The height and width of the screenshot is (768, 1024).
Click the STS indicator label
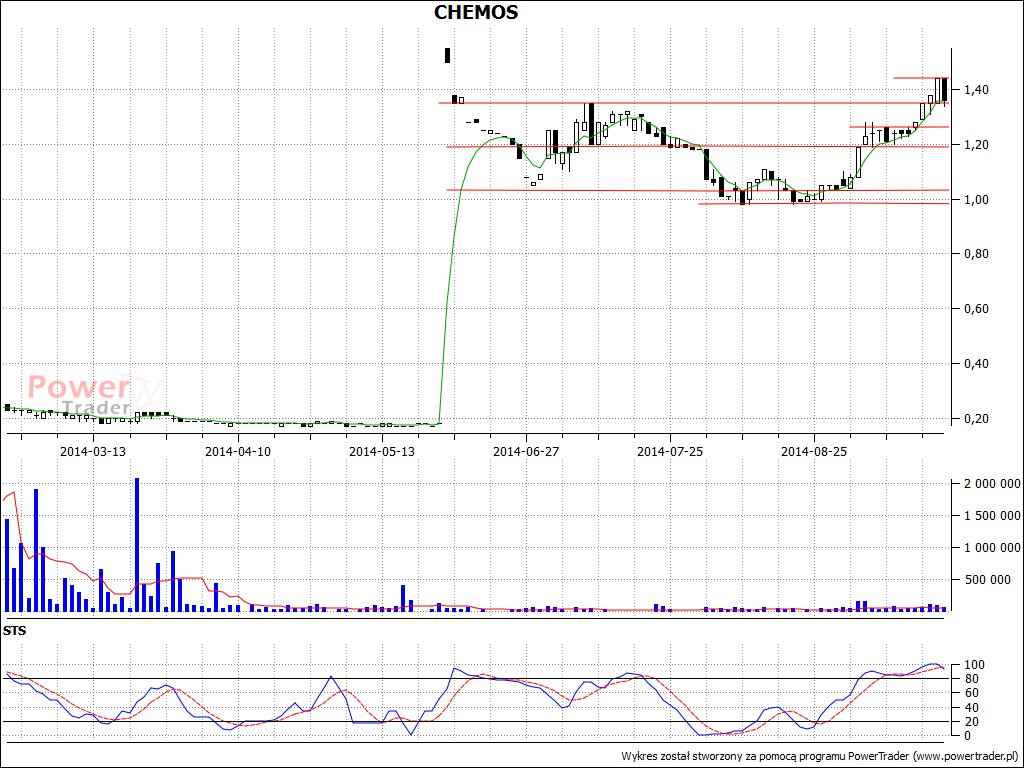pyautogui.click(x=12, y=632)
